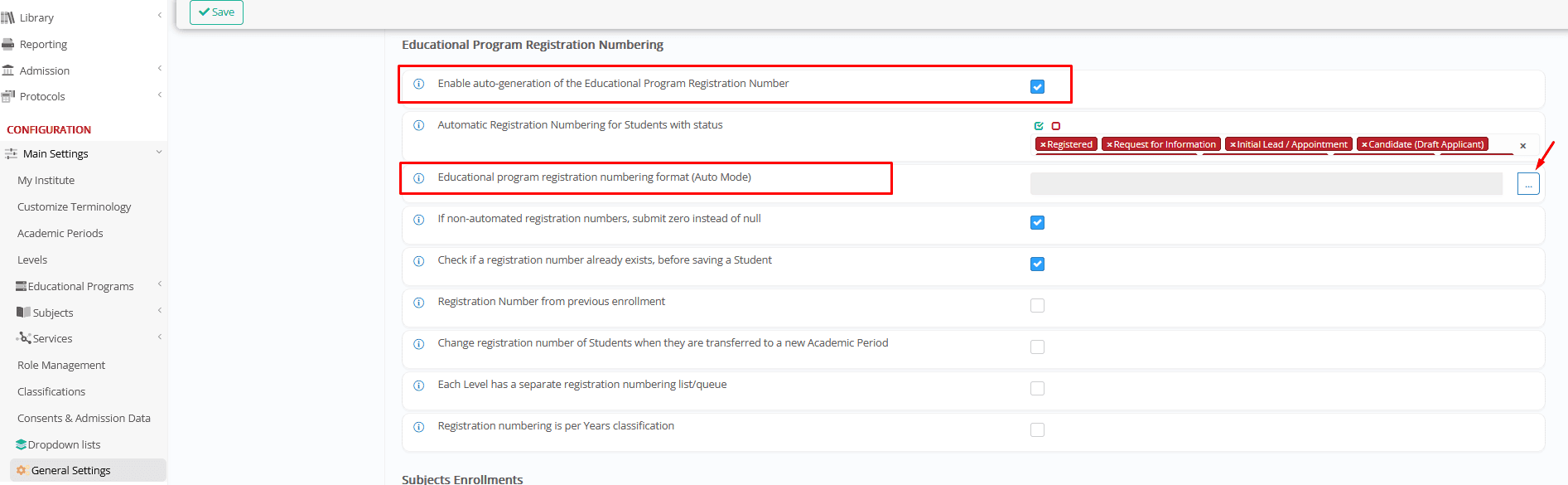
Task: Remove the Registered status tag
Action: (x=1044, y=144)
